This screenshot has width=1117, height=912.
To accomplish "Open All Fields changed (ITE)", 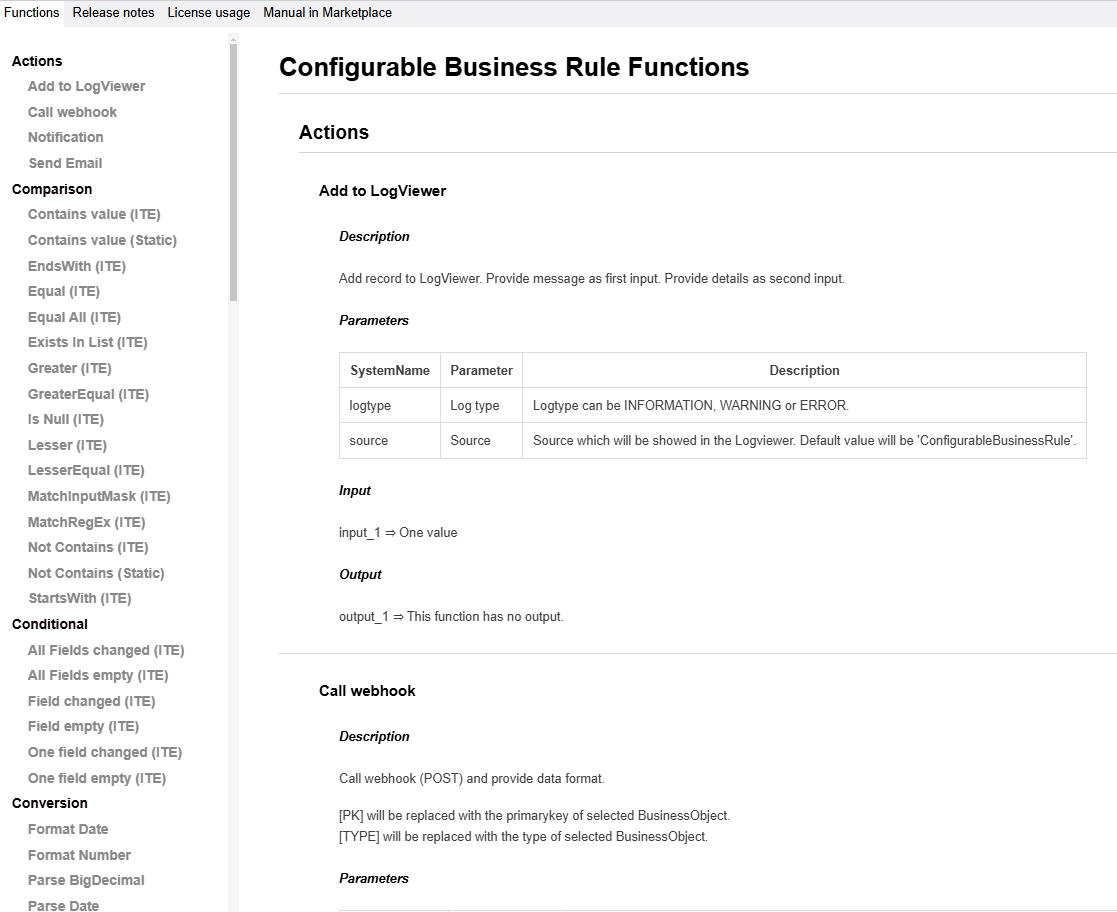I will [x=106, y=650].
